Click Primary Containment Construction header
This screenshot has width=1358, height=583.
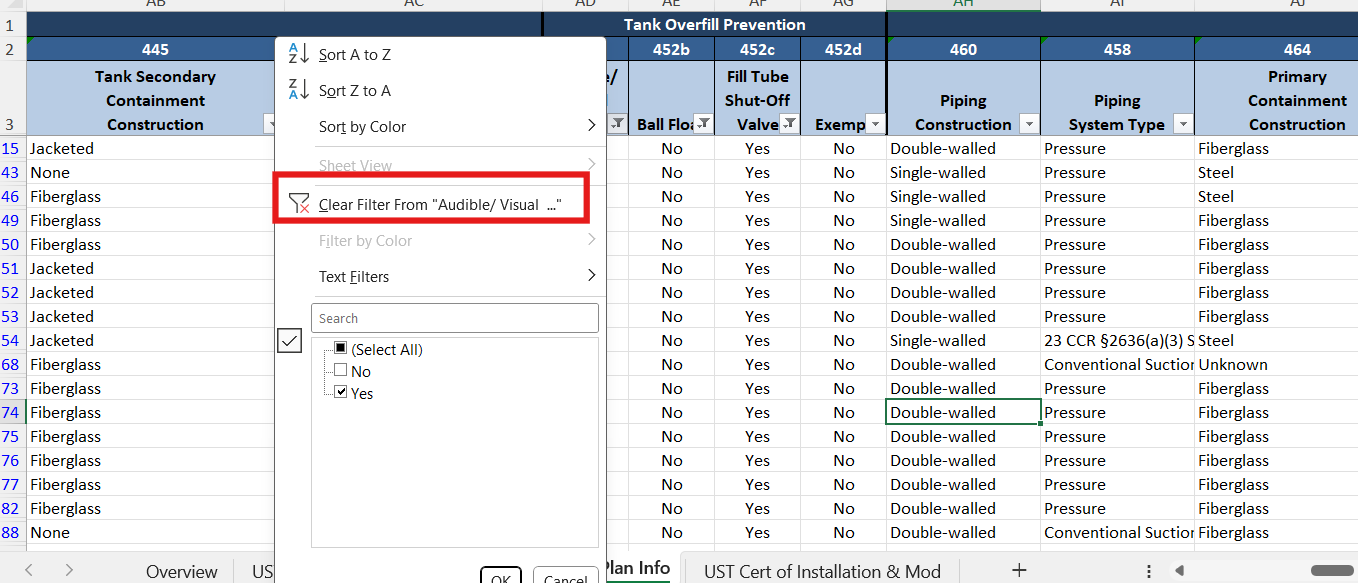[x=1277, y=99]
